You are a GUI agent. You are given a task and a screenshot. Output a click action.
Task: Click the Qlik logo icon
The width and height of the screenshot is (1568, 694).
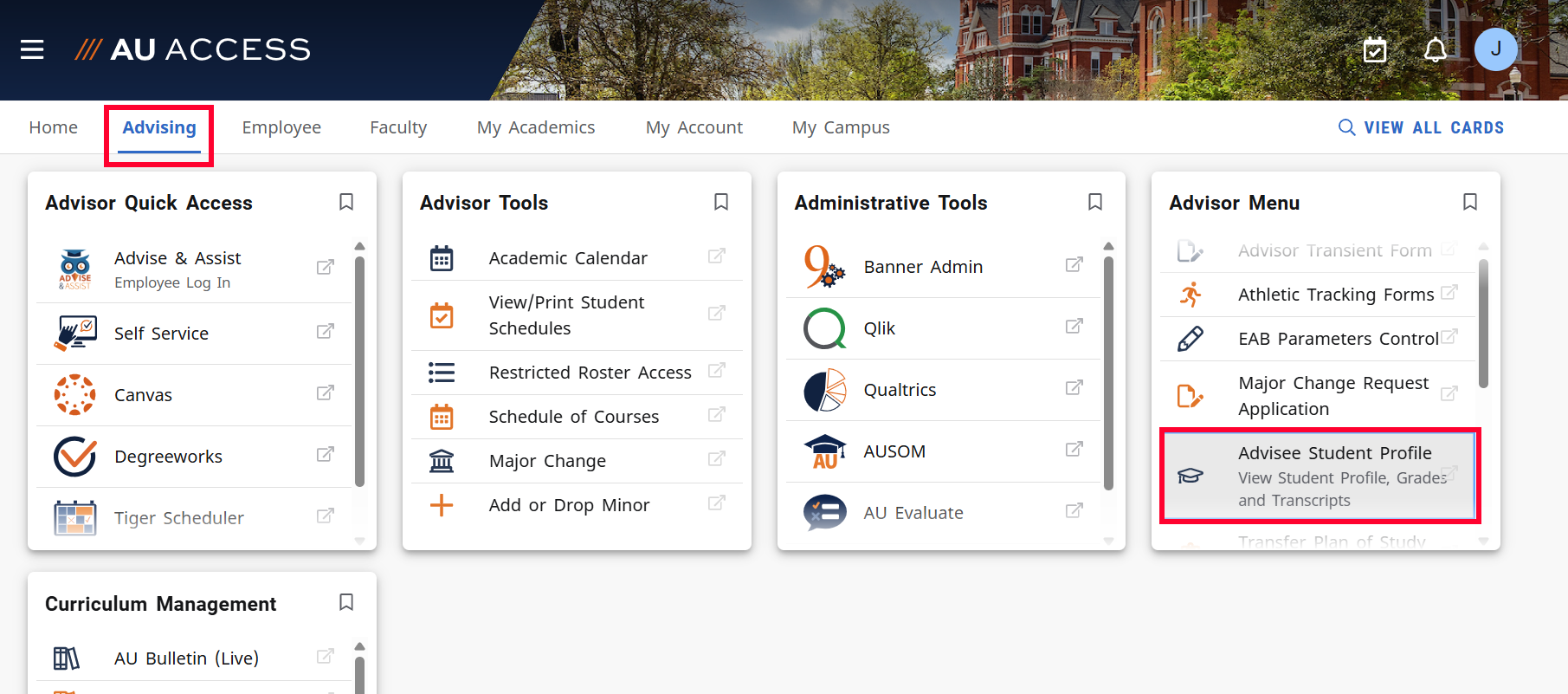click(x=825, y=328)
